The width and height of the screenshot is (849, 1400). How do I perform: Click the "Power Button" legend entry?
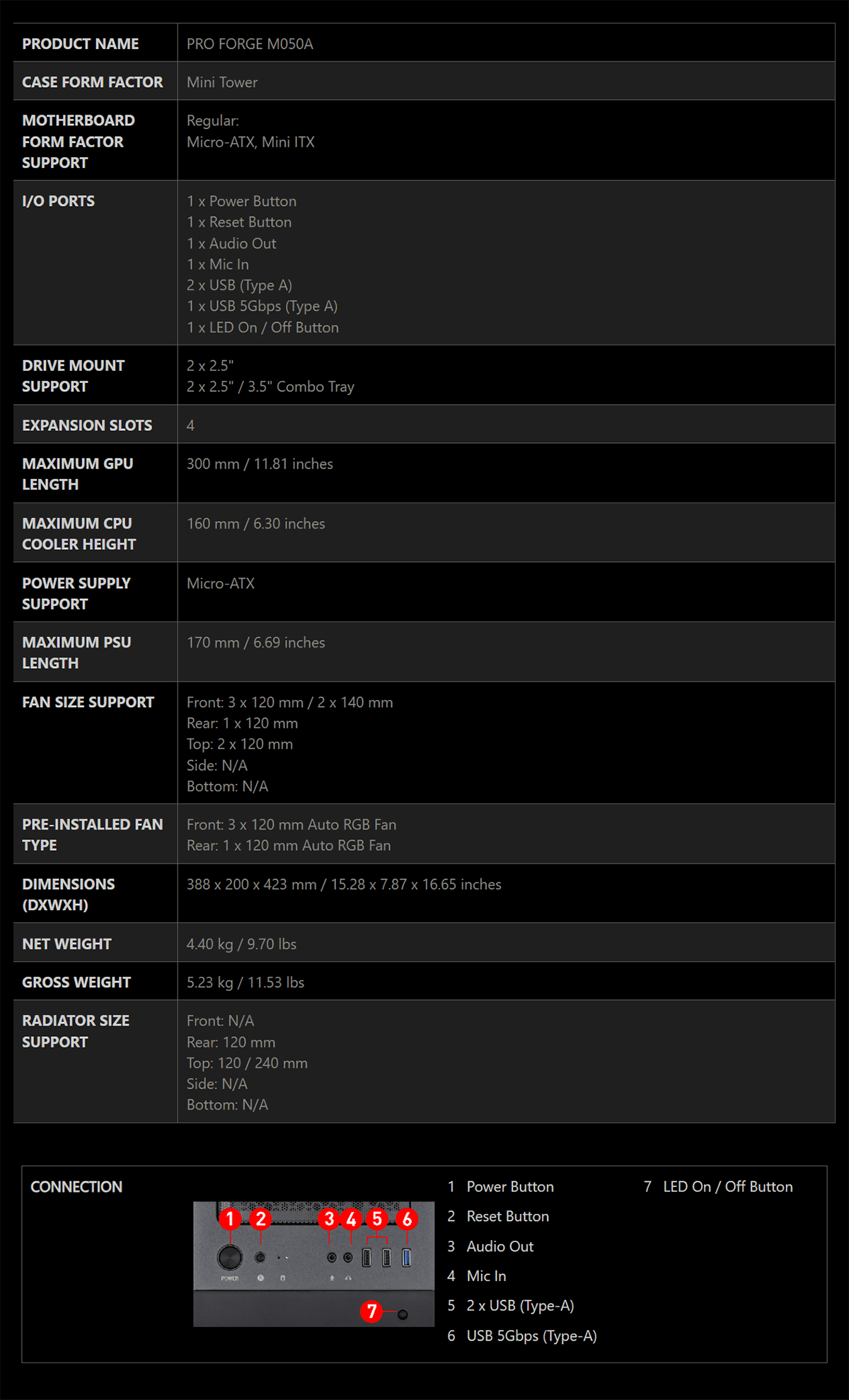point(509,1187)
